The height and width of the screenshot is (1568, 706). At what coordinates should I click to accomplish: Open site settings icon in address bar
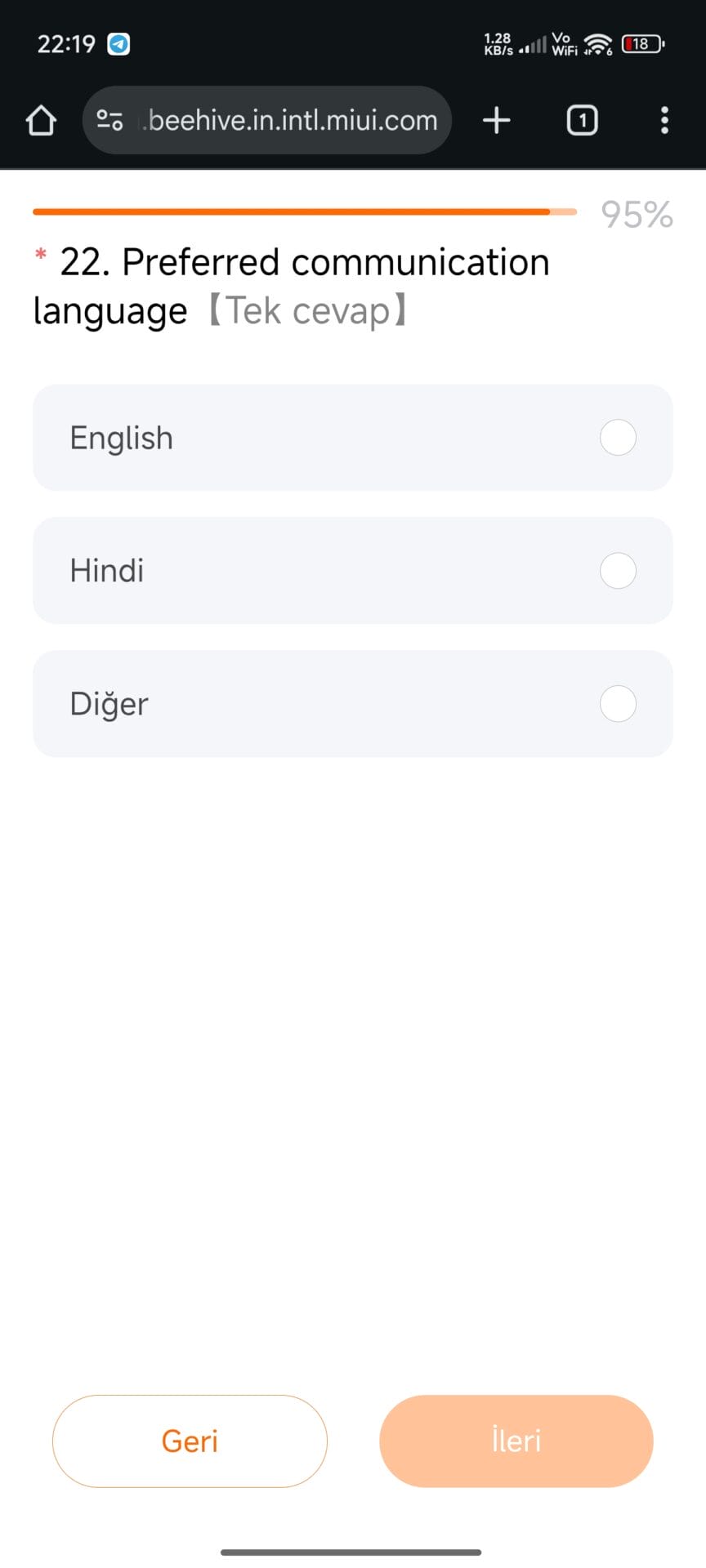tap(110, 120)
